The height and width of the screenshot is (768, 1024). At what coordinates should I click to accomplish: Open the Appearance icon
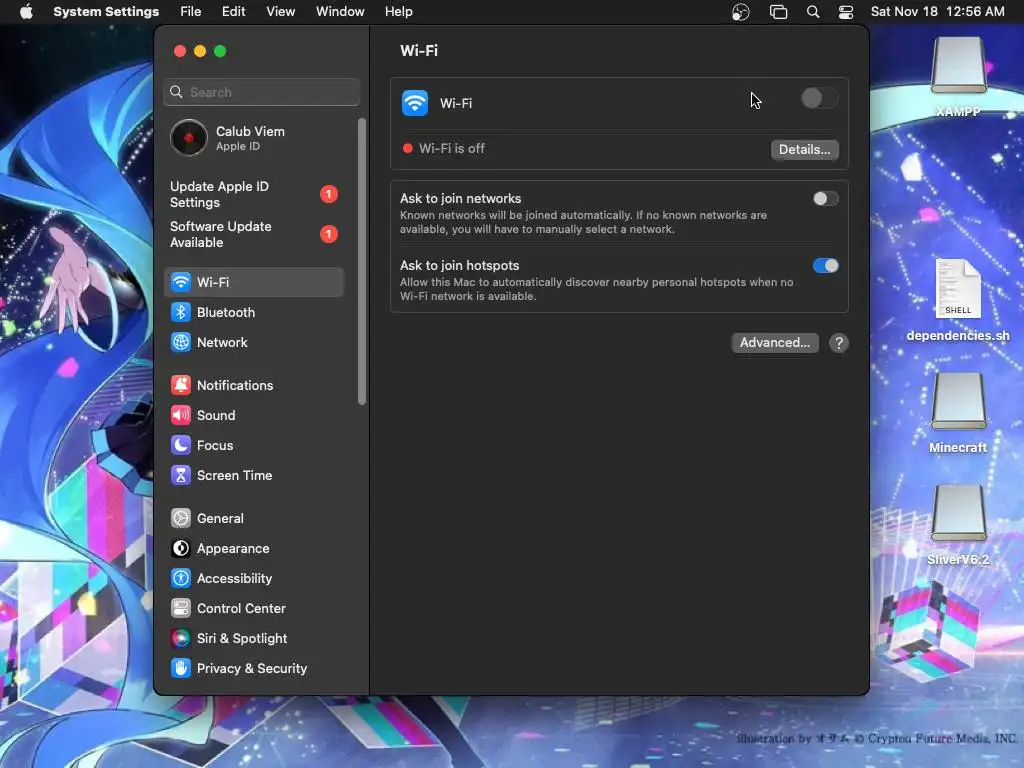(x=181, y=549)
